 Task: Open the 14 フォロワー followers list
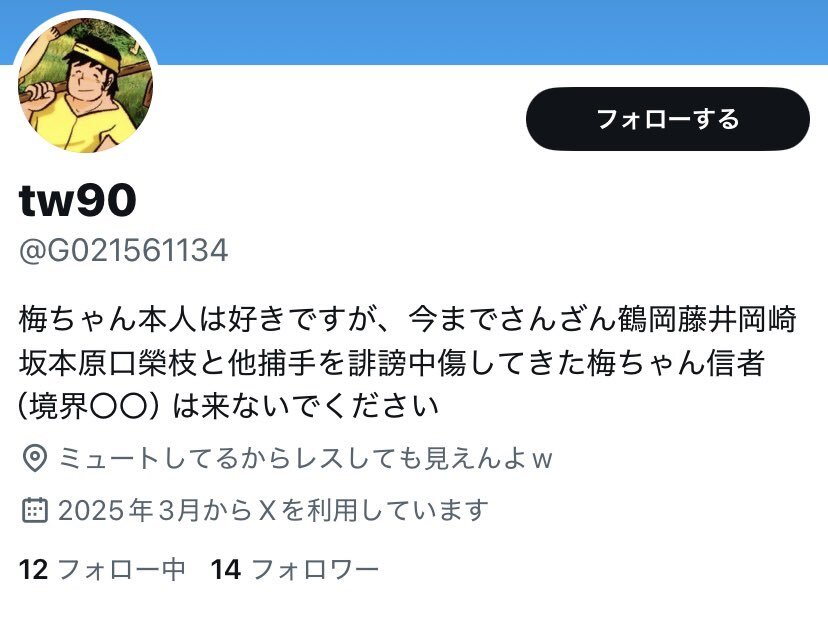click(295, 569)
